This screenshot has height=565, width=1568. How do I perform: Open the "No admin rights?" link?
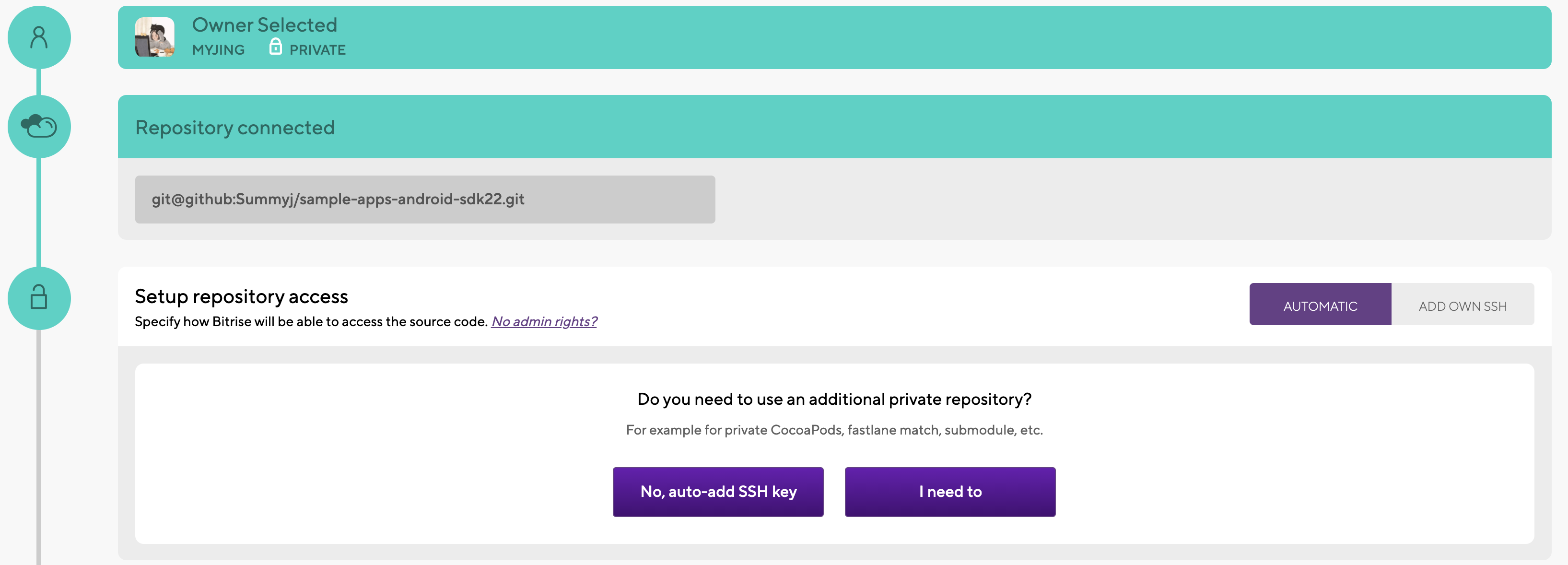(x=544, y=321)
